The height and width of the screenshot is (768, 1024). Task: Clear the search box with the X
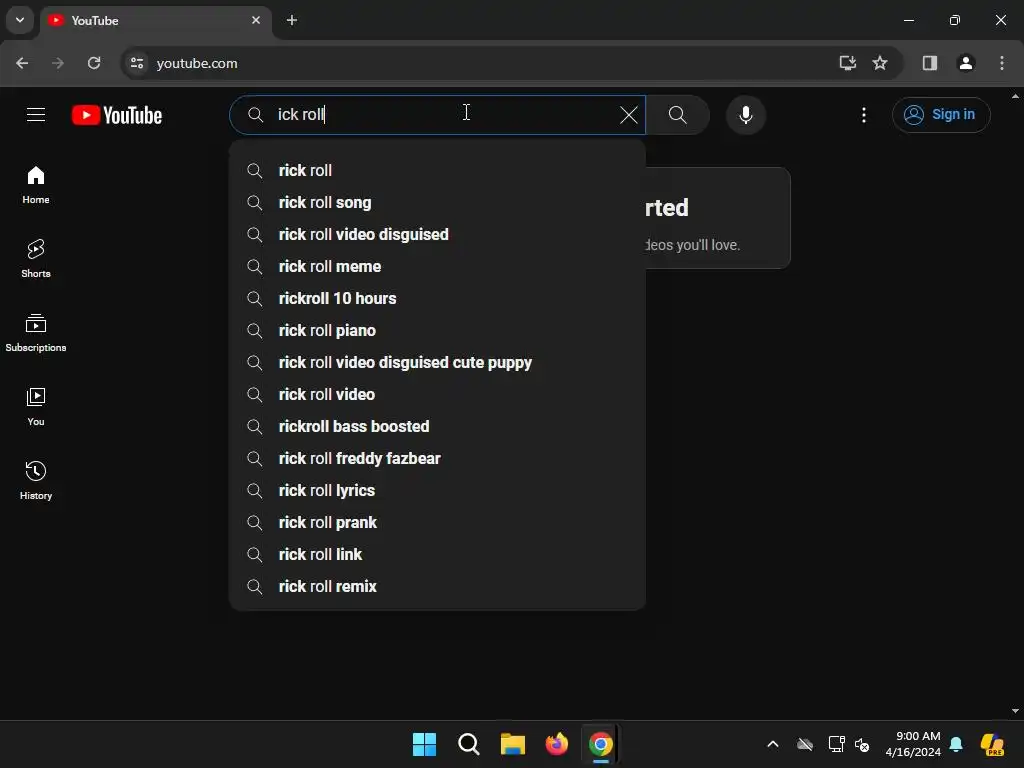[628, 115]
